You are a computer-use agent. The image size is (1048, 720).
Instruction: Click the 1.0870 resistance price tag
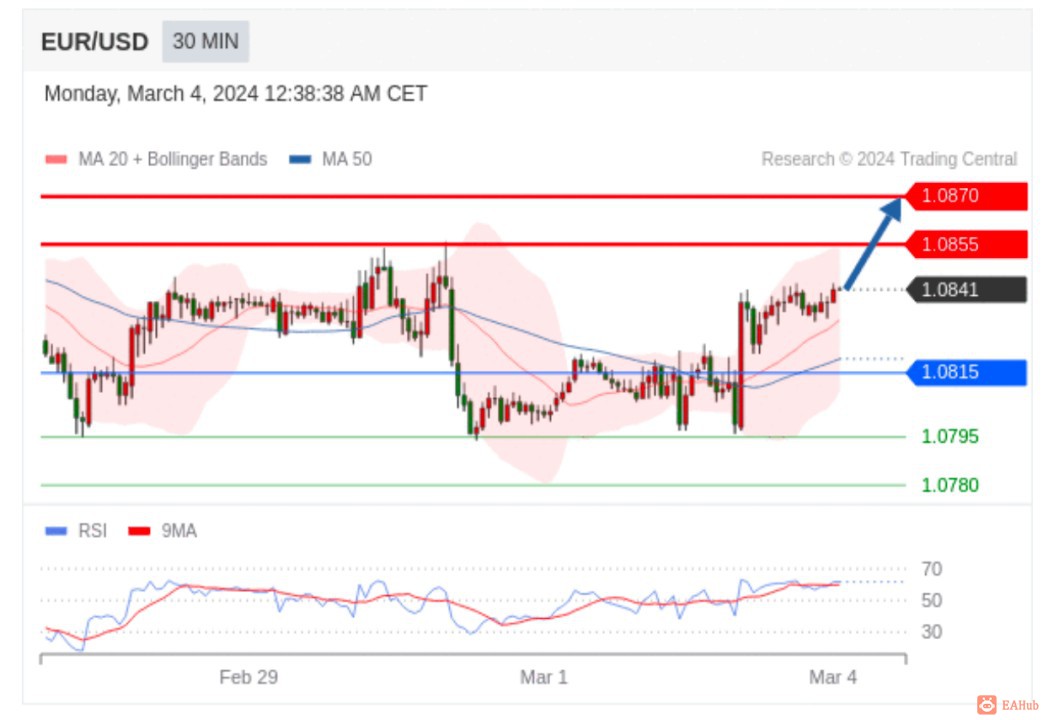(x=966, y=196)
